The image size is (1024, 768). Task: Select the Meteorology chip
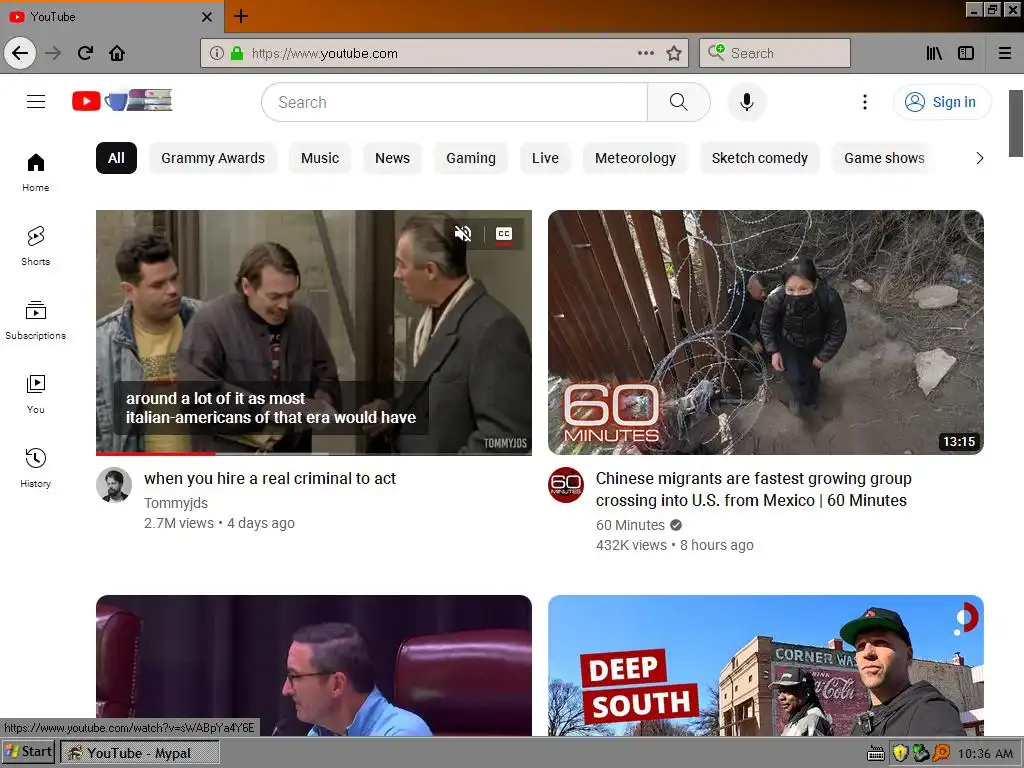[x=635, y=158]
